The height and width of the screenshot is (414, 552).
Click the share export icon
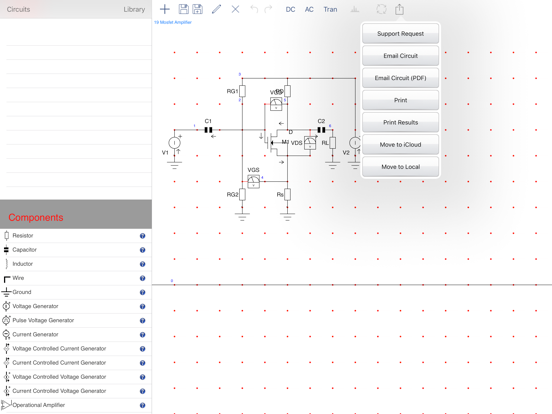[399, 9]
